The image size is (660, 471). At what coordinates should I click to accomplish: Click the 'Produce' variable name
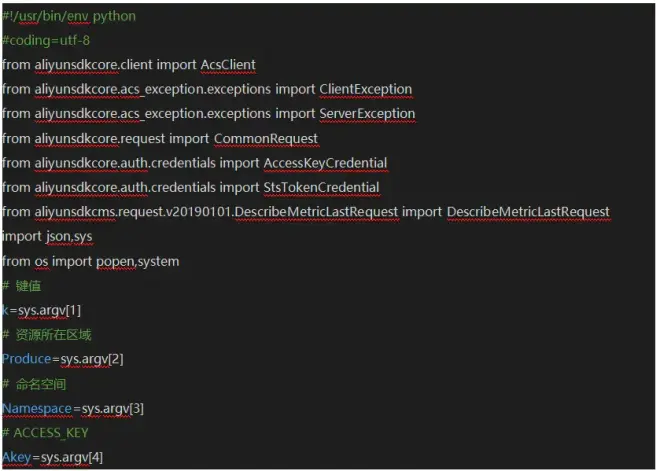28,359
